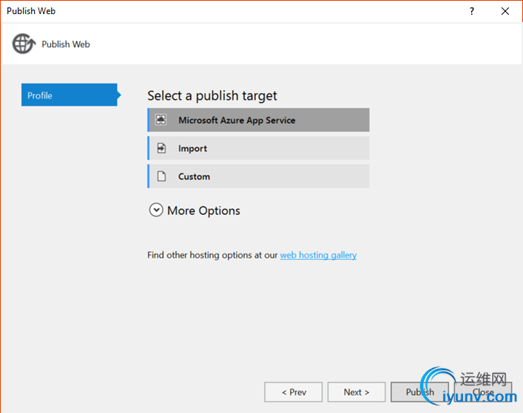Click the < Prev button

293,392
